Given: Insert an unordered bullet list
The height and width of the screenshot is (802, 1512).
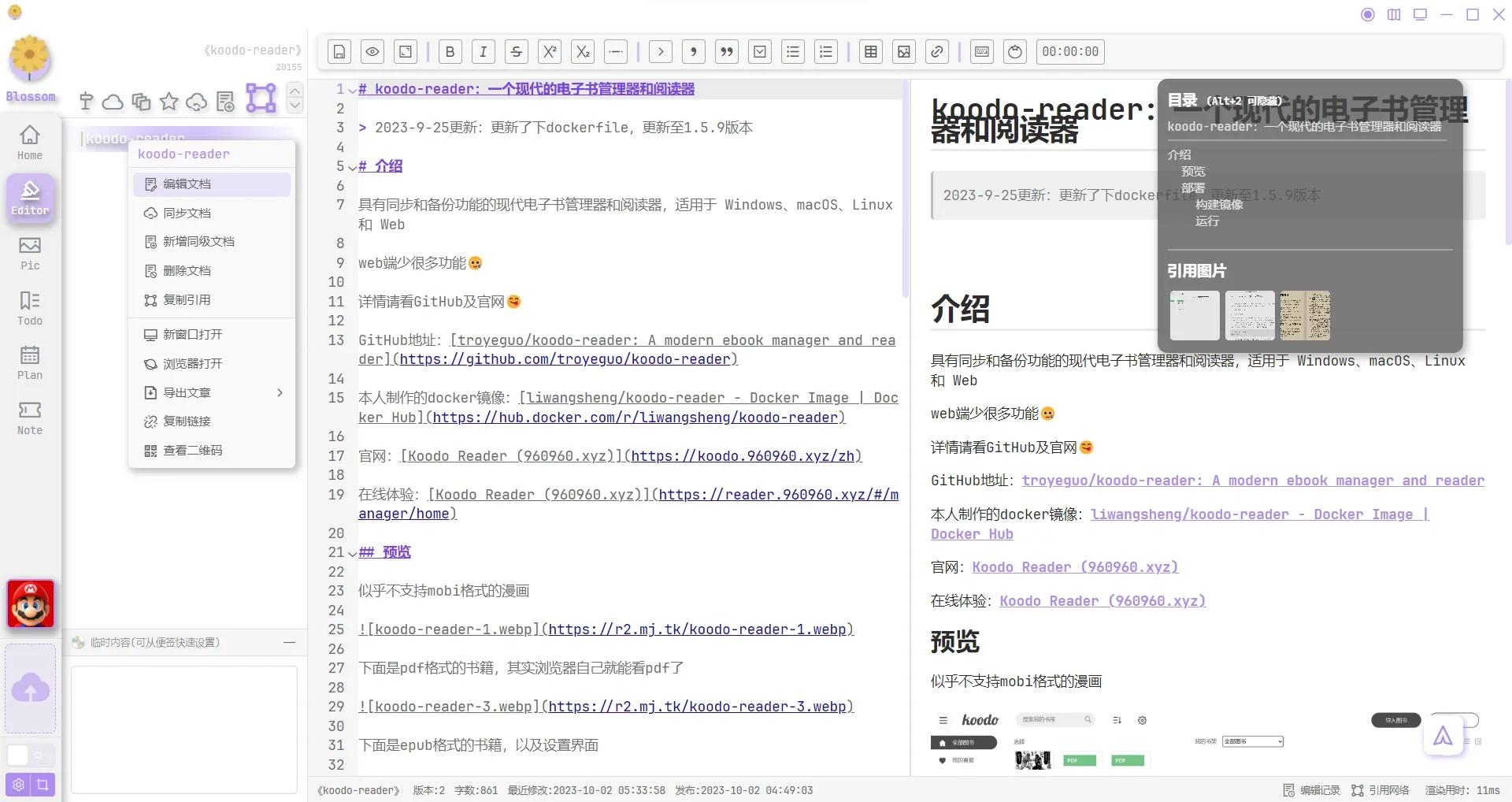Looking at the screenshot, I should click(793, 52).
